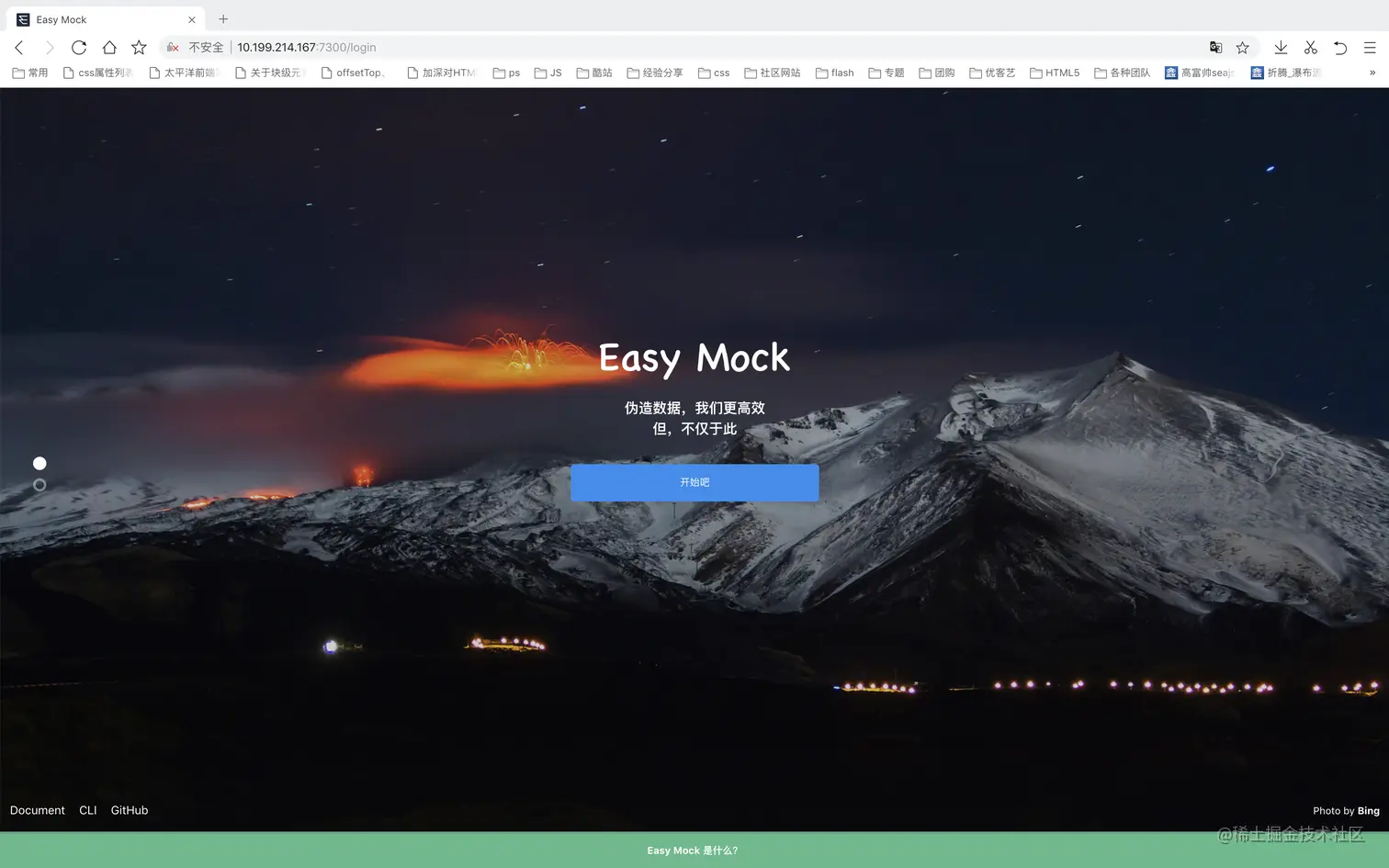Click the blue 开始吧 start button

[x=694, y=482]
